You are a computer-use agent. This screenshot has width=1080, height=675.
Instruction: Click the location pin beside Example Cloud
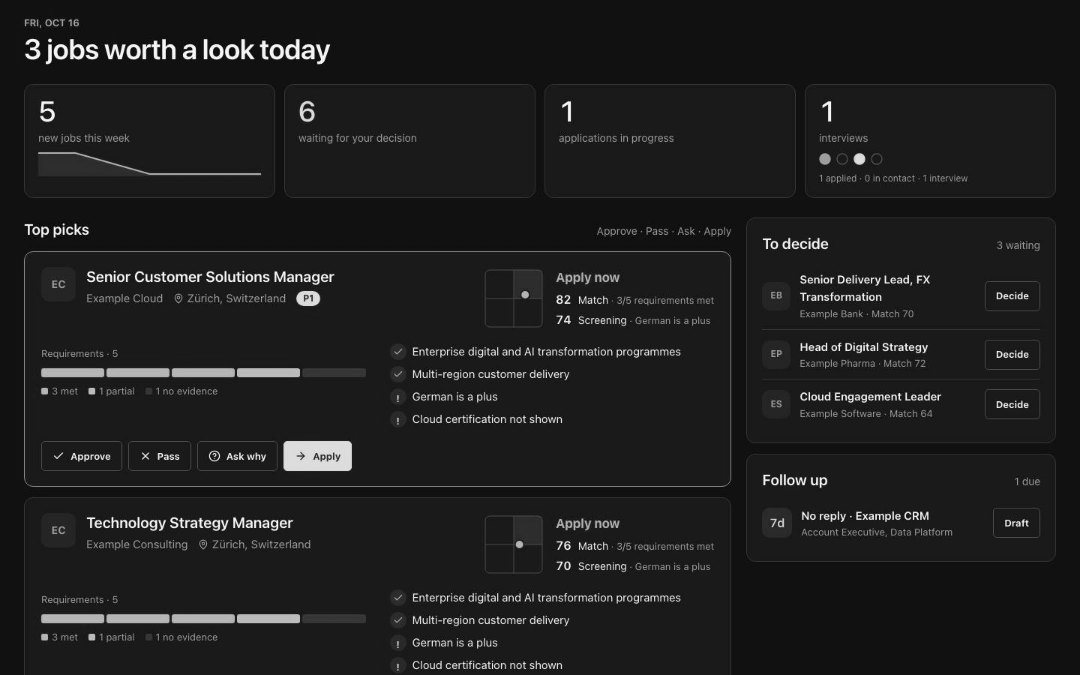click(x=178, y=298)
